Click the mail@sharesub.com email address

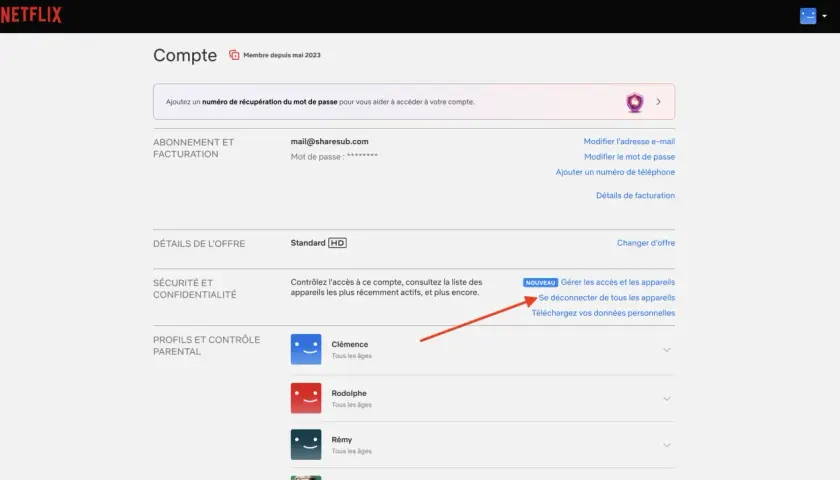(x=329, y=141)
